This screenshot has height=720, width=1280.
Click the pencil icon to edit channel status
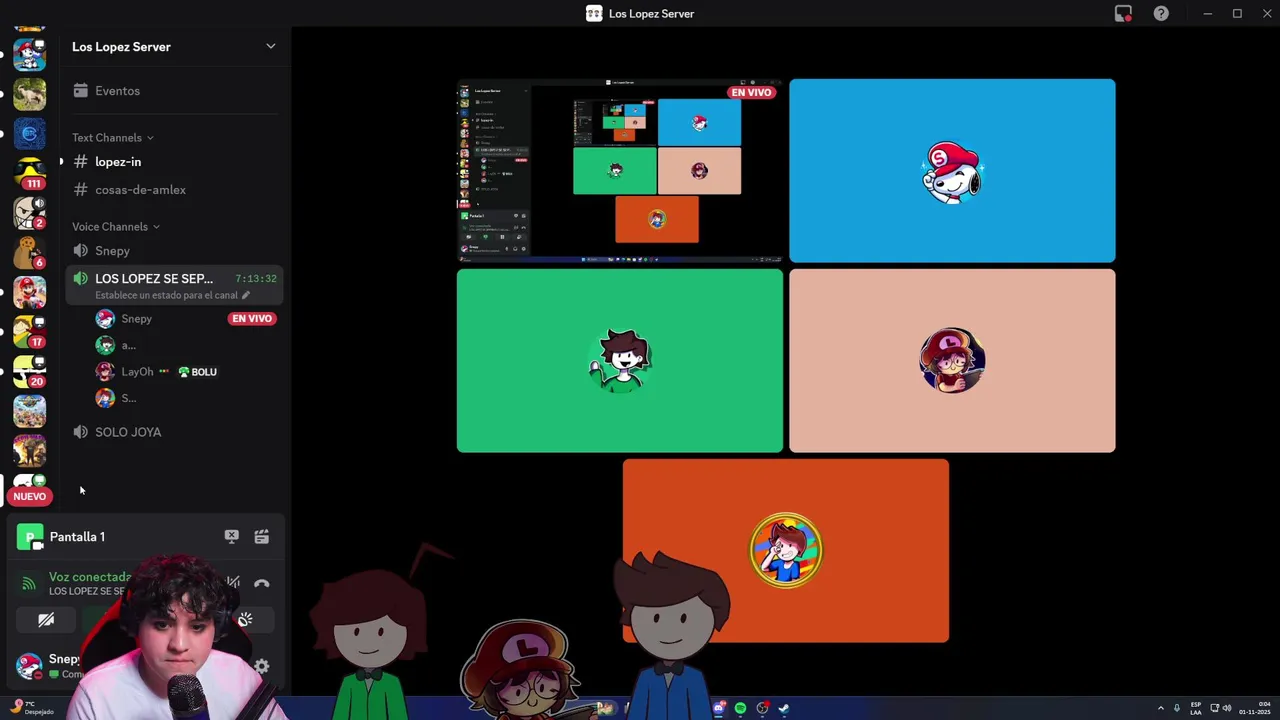click(x=246, y=295)
